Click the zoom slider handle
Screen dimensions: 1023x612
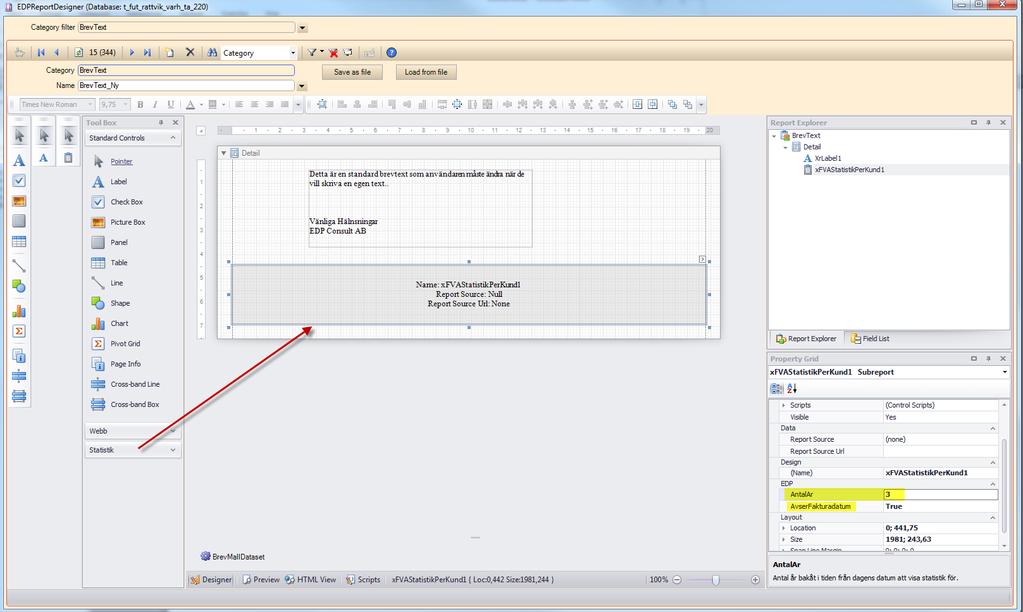[716, 579]
